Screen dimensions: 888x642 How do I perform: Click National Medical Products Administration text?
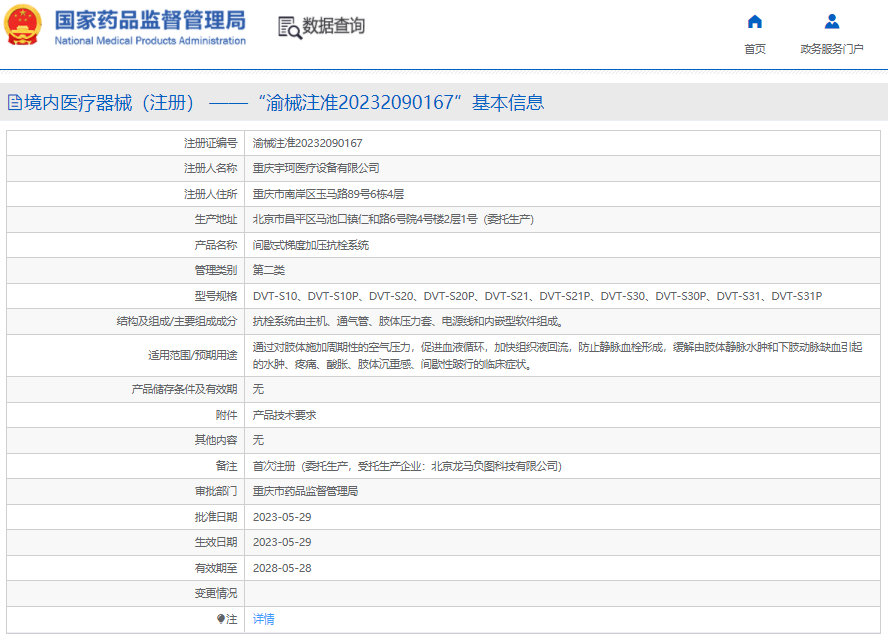[150, 41]
